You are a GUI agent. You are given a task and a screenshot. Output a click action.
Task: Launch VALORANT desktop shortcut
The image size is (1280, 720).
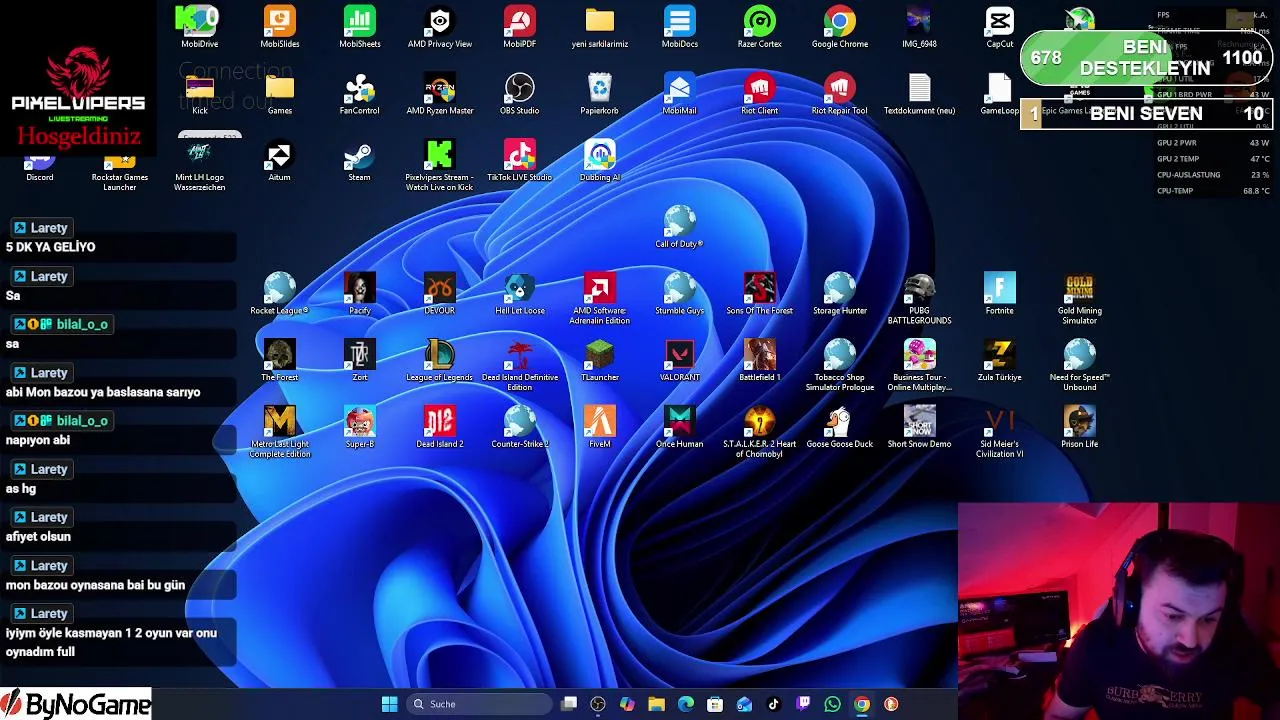(x=679, y=361)
